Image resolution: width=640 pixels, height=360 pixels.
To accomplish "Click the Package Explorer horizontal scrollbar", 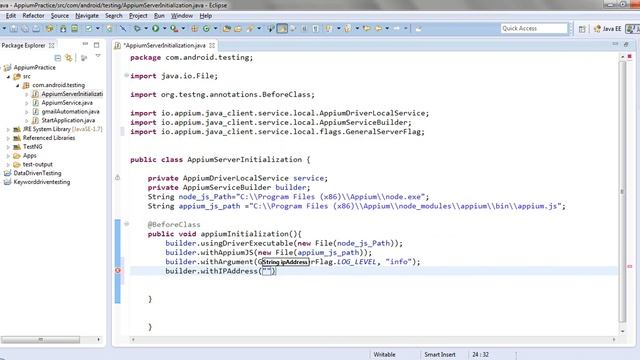I will (40, 339).
